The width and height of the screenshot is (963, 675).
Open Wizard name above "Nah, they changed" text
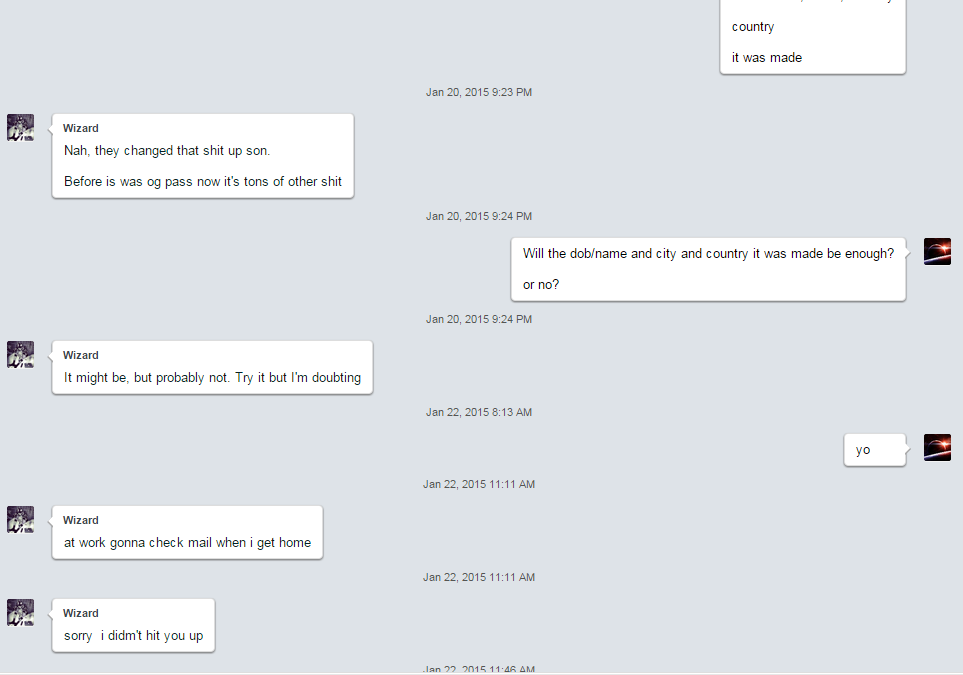80,128
